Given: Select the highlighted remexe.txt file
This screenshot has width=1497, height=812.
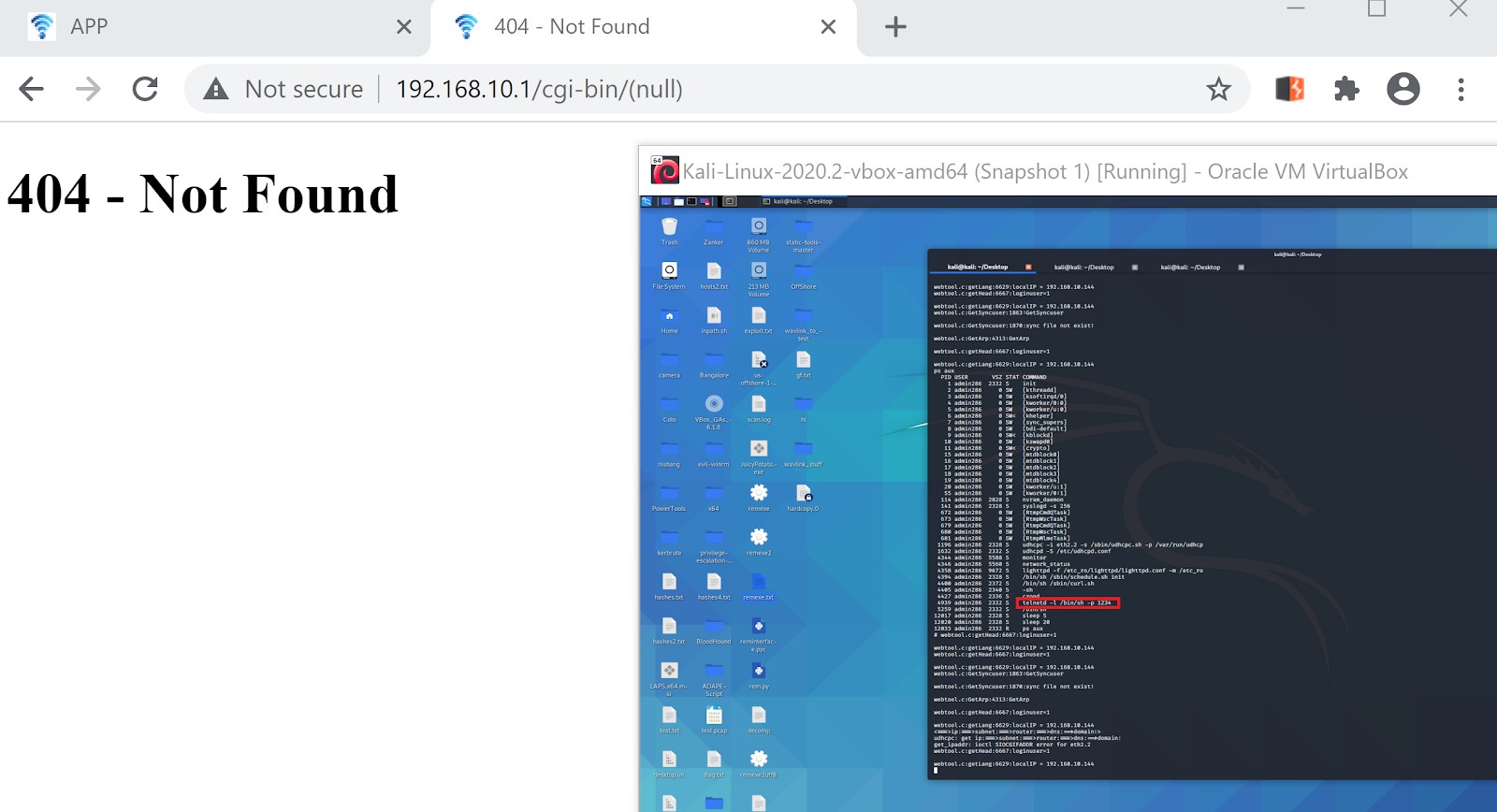Looking at the screenshot, I should pyautogui.click(x=759, y=586).
